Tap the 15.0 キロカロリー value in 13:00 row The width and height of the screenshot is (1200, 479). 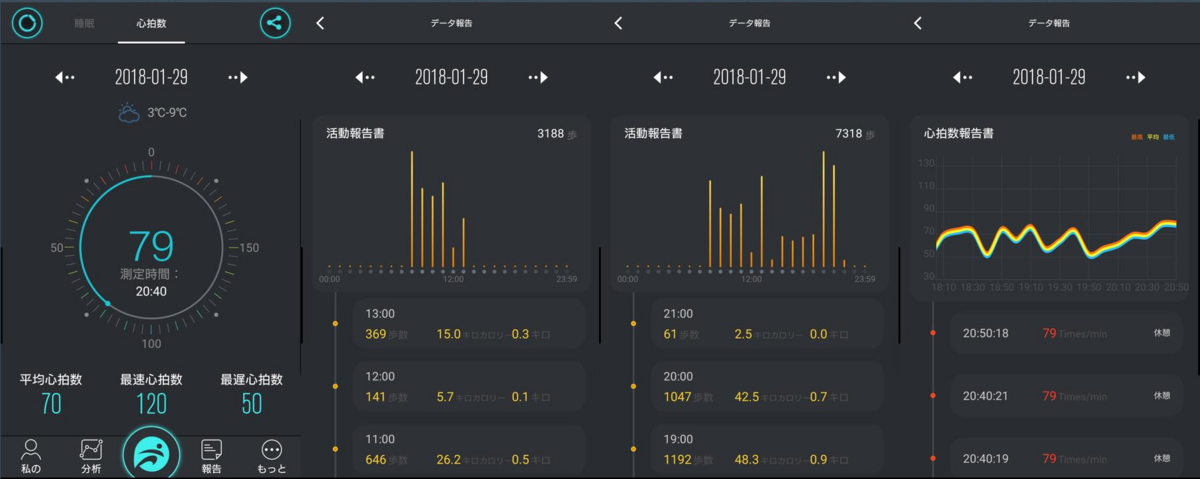click(468, 334)
